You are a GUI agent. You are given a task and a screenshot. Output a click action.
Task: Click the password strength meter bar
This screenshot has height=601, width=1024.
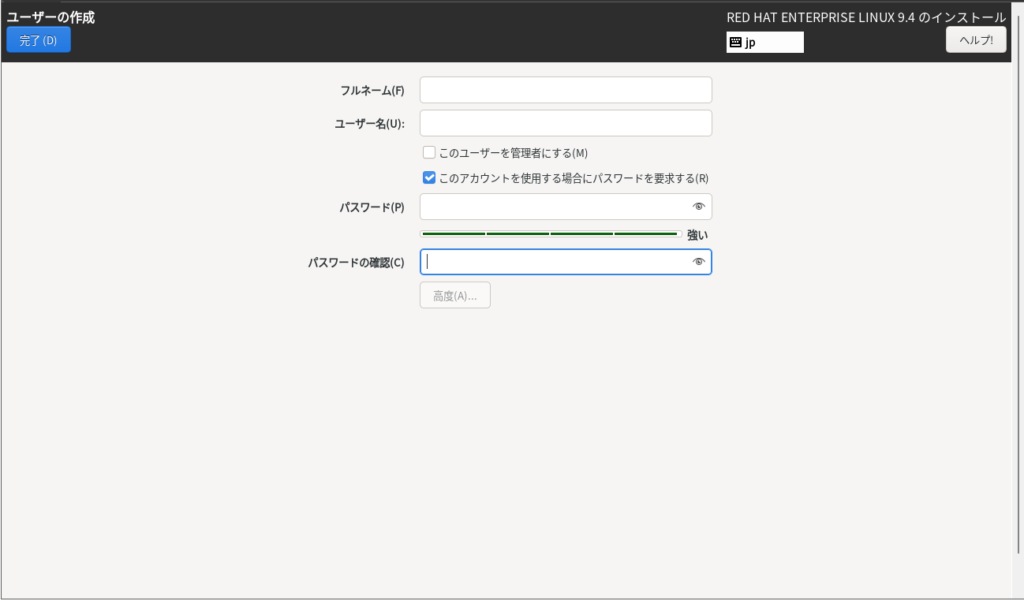549,234
